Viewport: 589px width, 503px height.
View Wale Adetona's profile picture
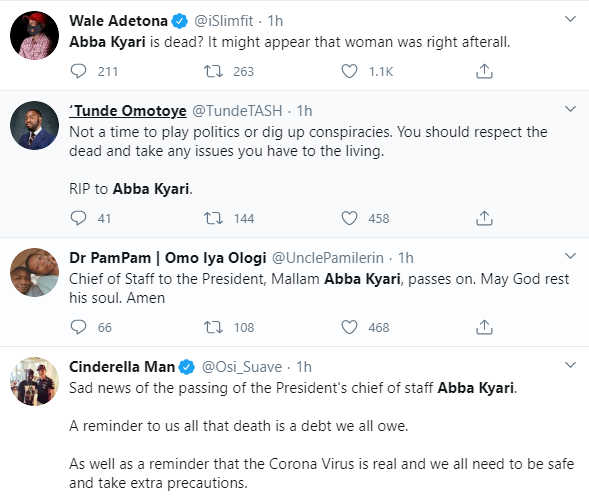pyautogui.click(x=34, y=35)
